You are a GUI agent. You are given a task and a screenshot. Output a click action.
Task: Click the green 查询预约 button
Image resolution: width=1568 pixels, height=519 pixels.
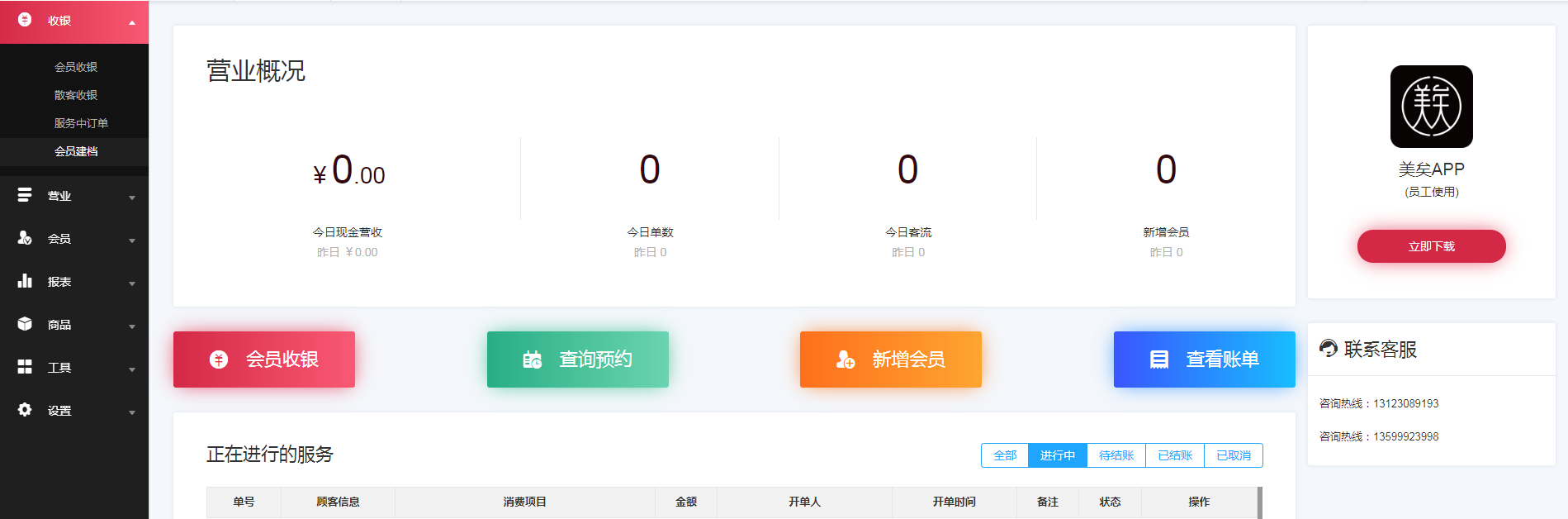(578, 359)
